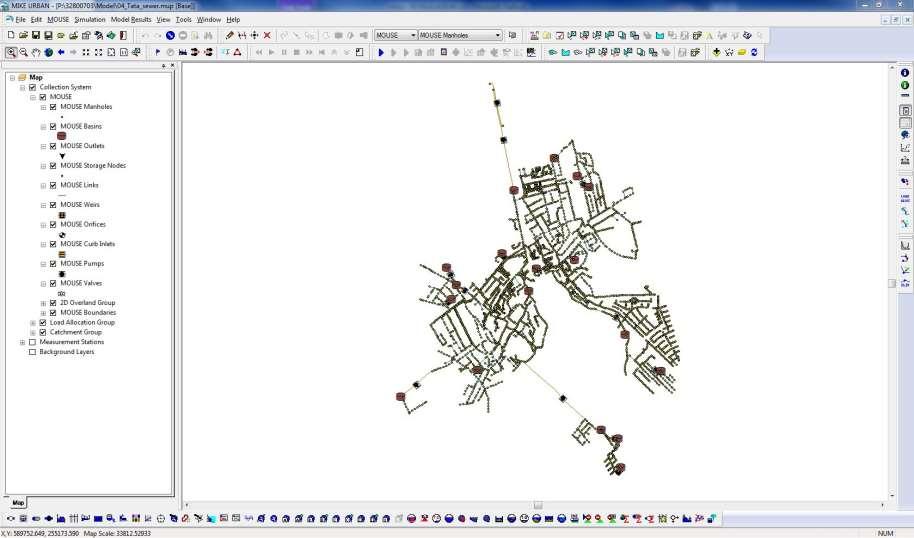Click the move feature crosshair icon

254,36
